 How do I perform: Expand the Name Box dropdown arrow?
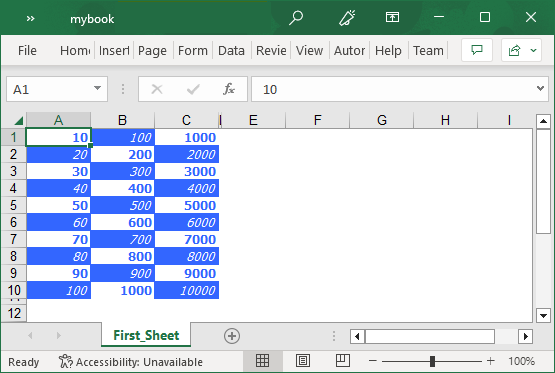pyautogui.click(x=97, y=88)
